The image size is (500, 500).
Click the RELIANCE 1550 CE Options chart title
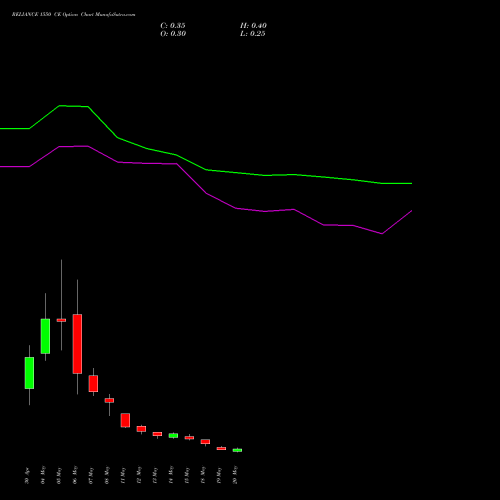73,15
